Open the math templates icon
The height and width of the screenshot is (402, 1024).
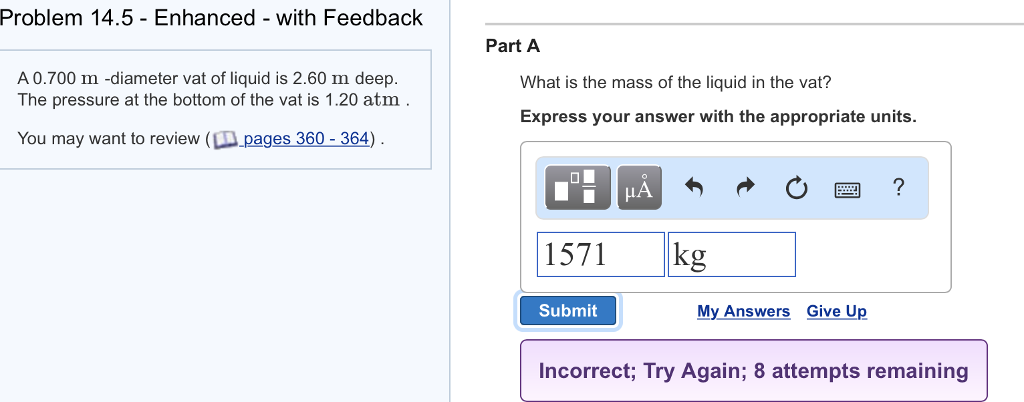point(576,188)
